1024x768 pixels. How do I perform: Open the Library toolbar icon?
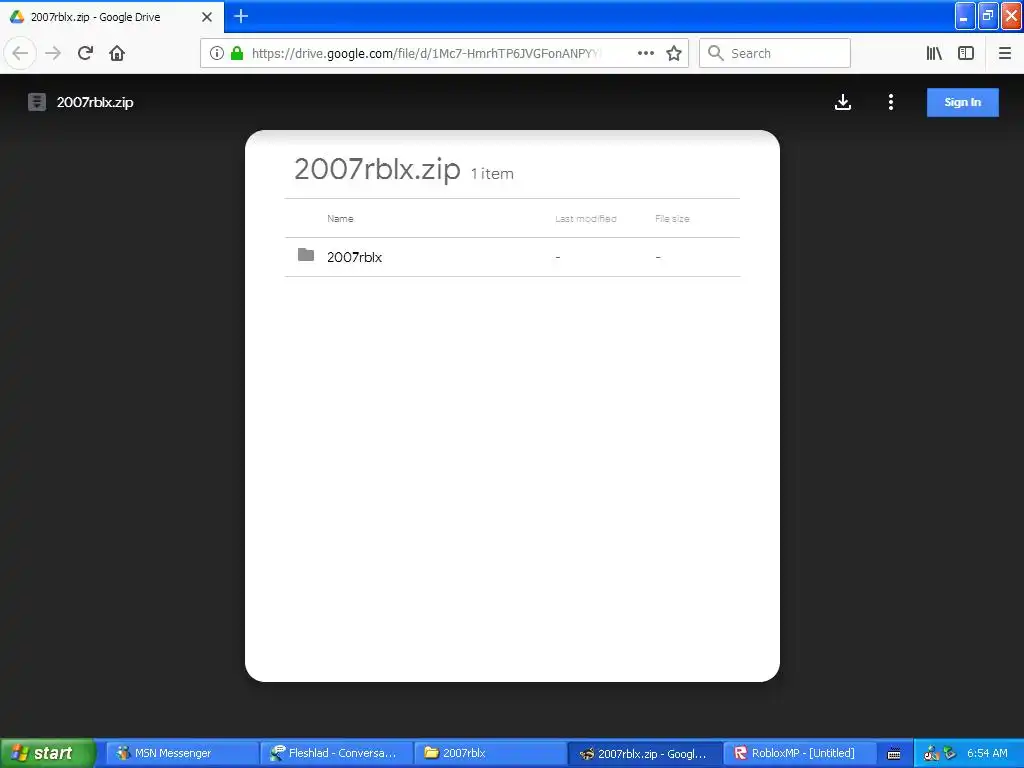pyautogui.click(x=934, y=53)
